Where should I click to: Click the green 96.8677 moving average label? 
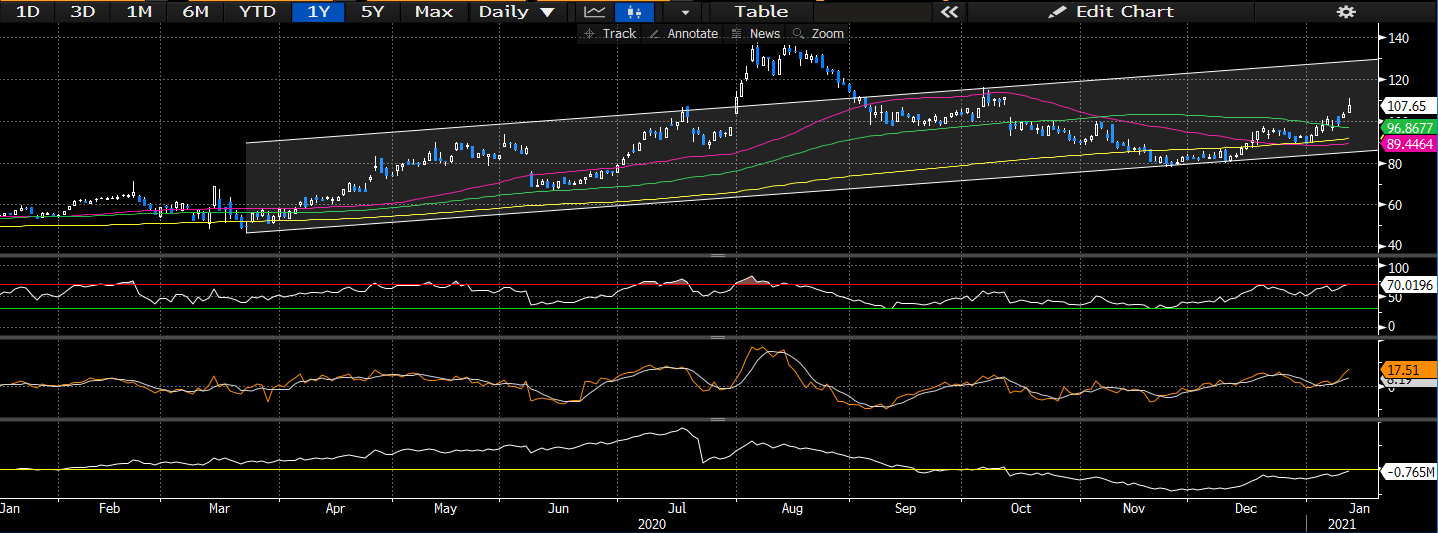(x=1408, y=128)
